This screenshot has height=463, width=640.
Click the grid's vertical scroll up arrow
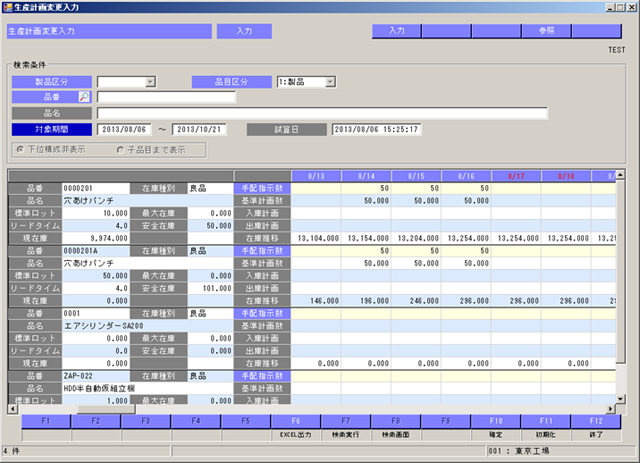[x=620, y=175]
